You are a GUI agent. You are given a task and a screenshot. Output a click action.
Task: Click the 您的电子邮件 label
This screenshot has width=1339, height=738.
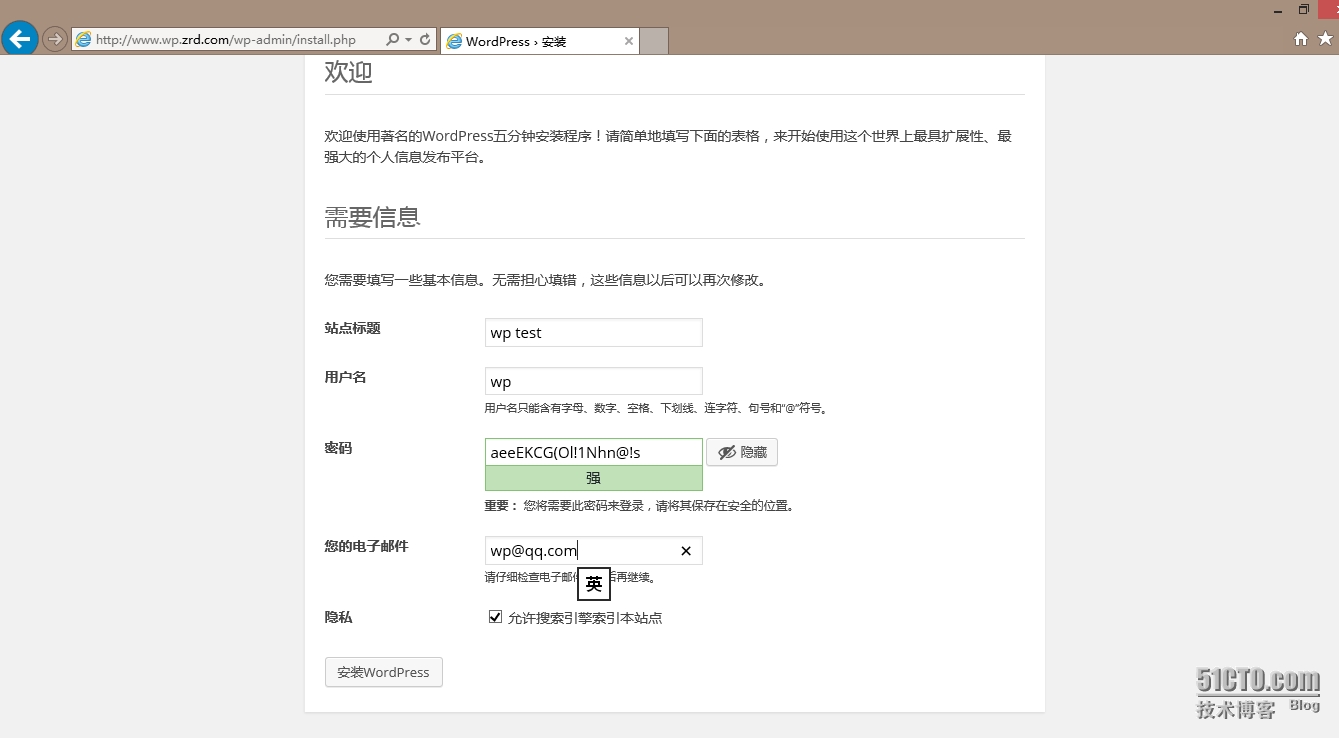[366, 546]
